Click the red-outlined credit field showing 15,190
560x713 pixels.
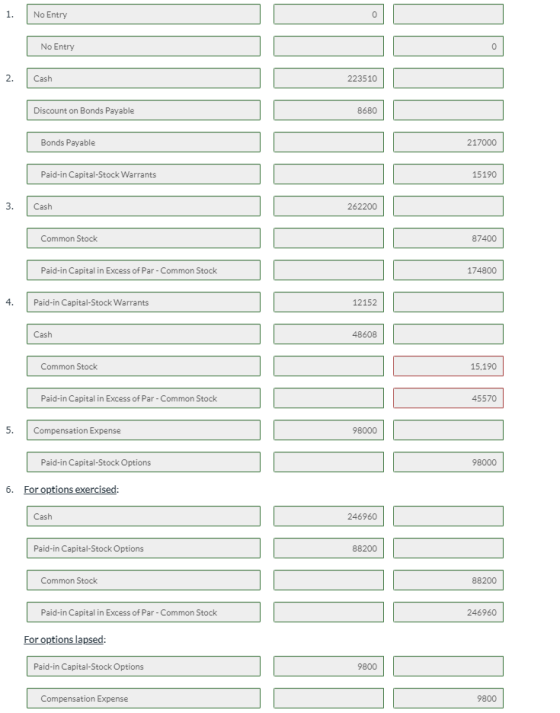(x=448, y=367)
